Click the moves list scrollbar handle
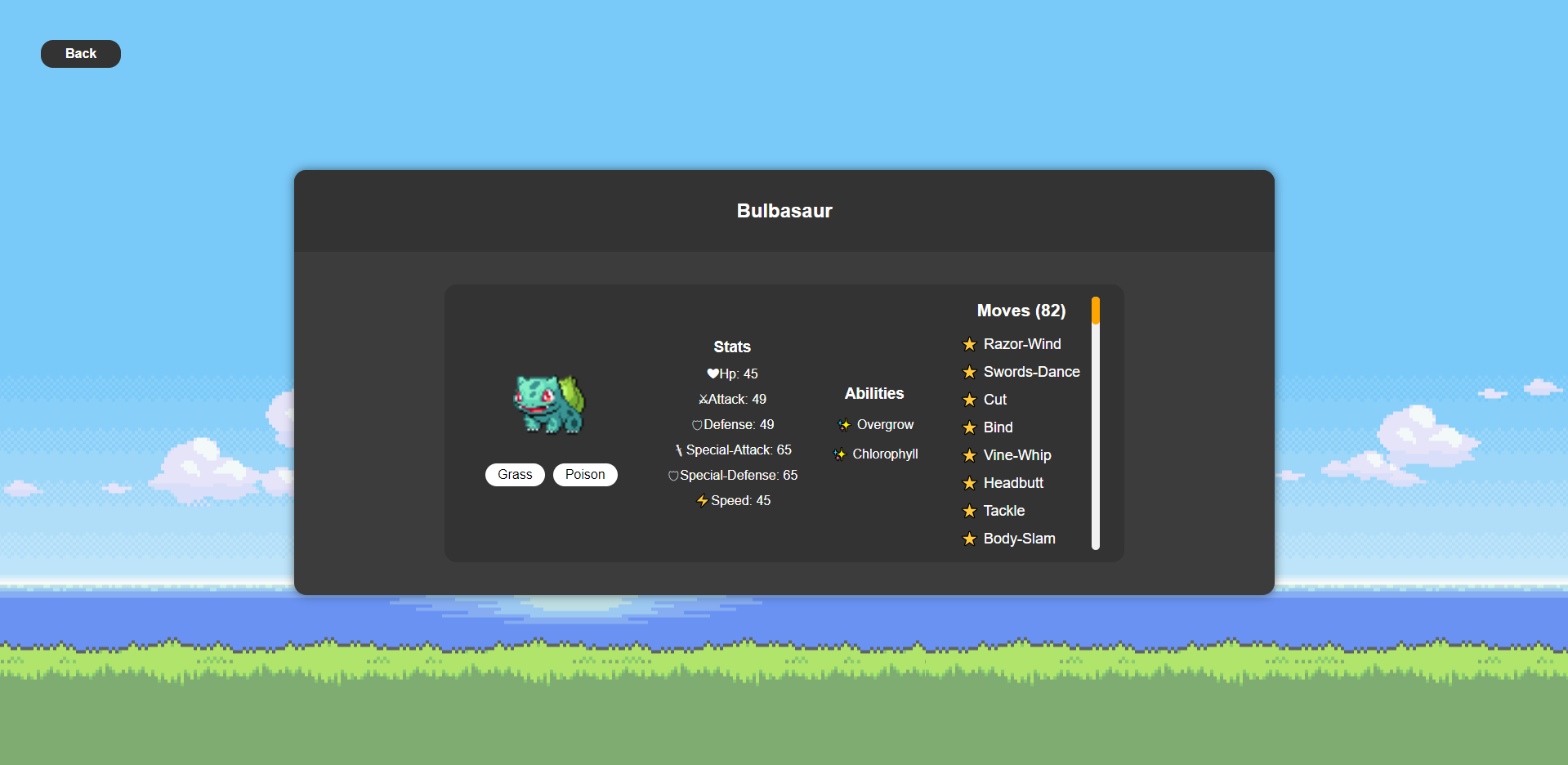 (1096, 311)
